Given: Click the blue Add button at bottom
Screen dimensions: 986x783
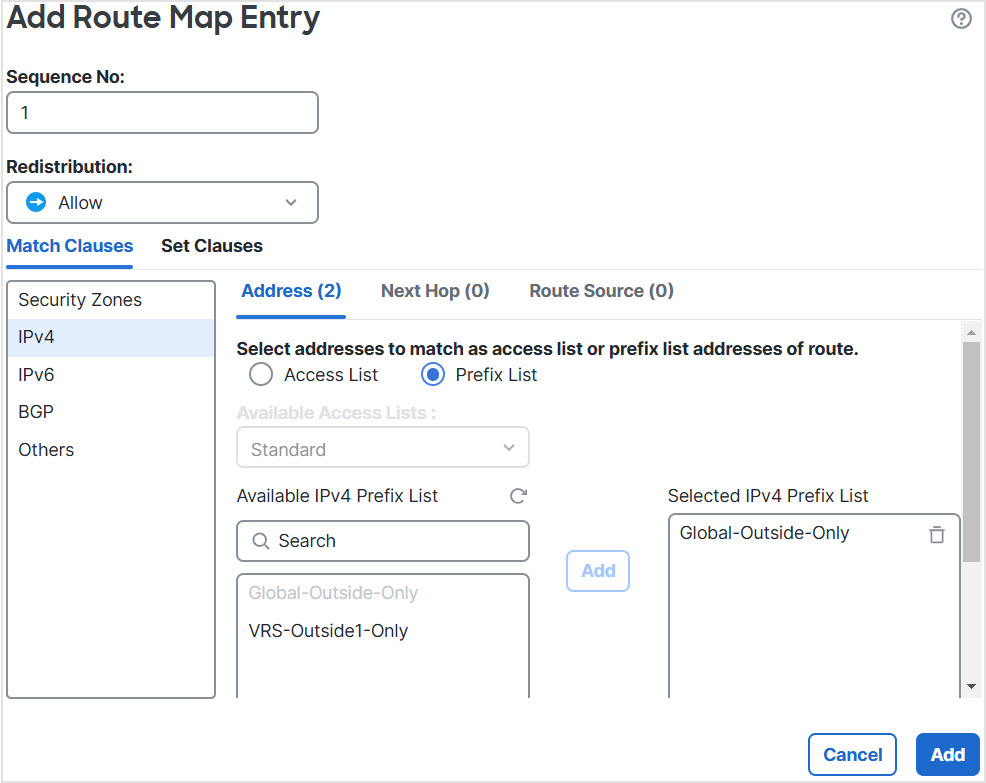Looking at the screenshot, I should point(947,755).
